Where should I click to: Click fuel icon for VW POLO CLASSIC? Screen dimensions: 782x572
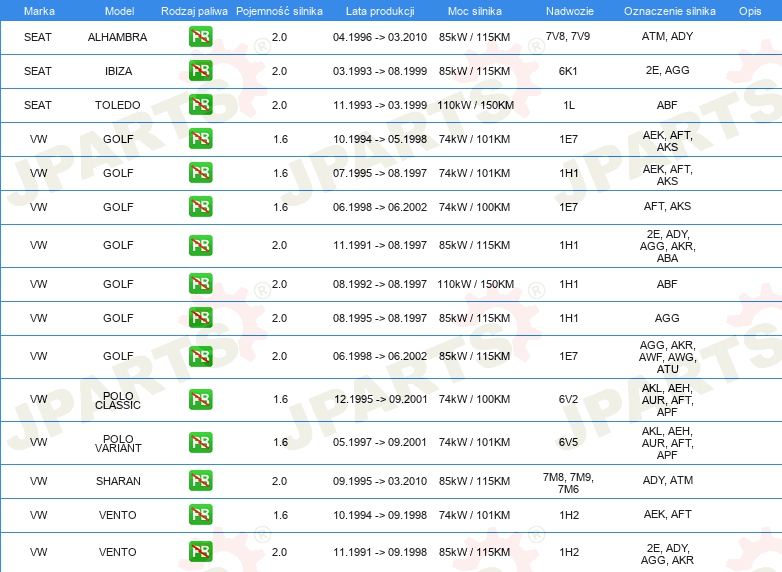[200, 399]
